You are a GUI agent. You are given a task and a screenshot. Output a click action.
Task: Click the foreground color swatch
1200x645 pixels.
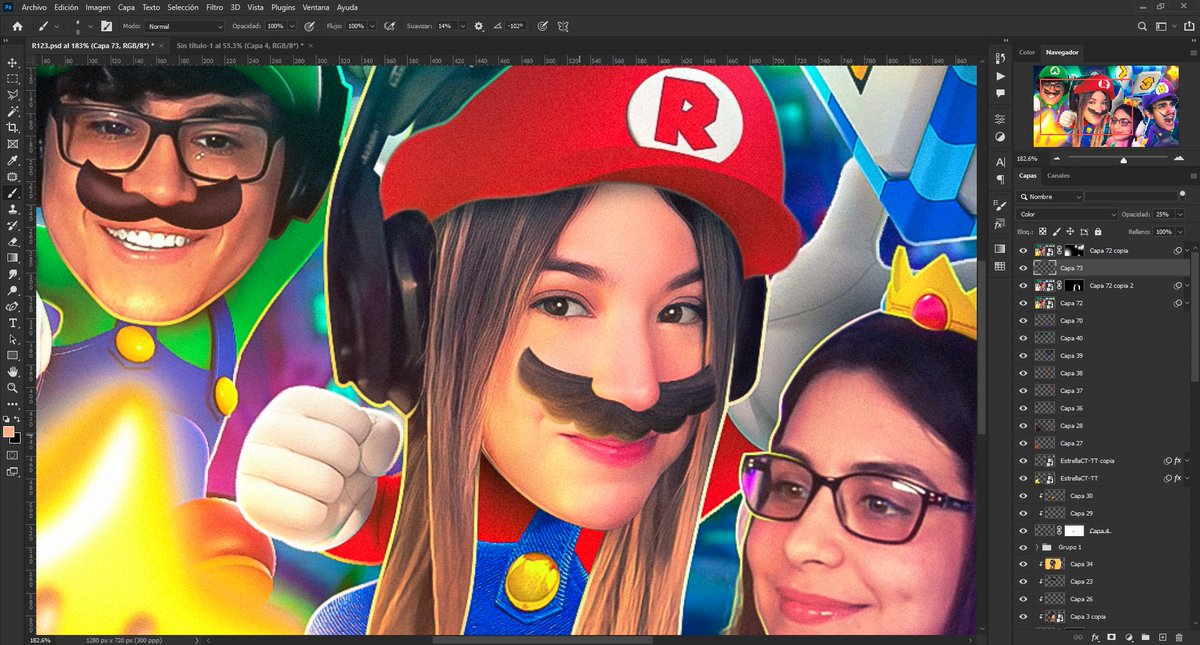tap(9, 432)
